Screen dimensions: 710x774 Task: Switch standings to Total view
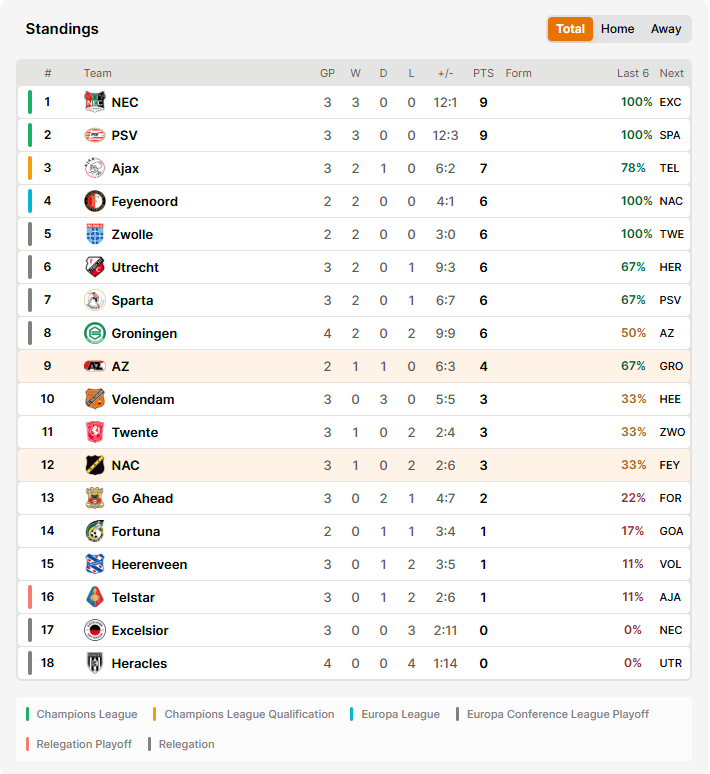pos(570,29)
